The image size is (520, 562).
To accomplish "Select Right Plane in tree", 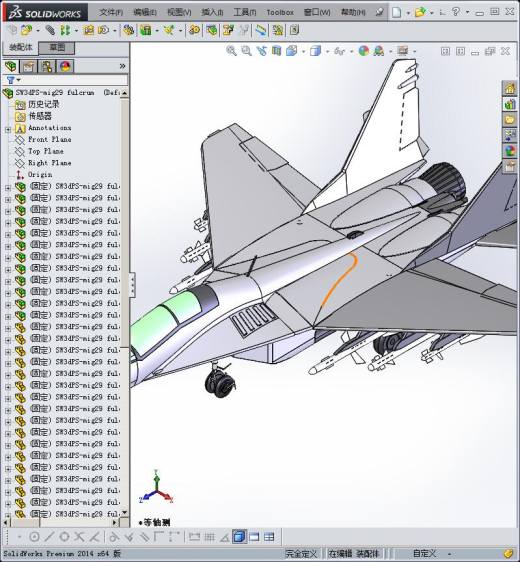I will point(49,163).
